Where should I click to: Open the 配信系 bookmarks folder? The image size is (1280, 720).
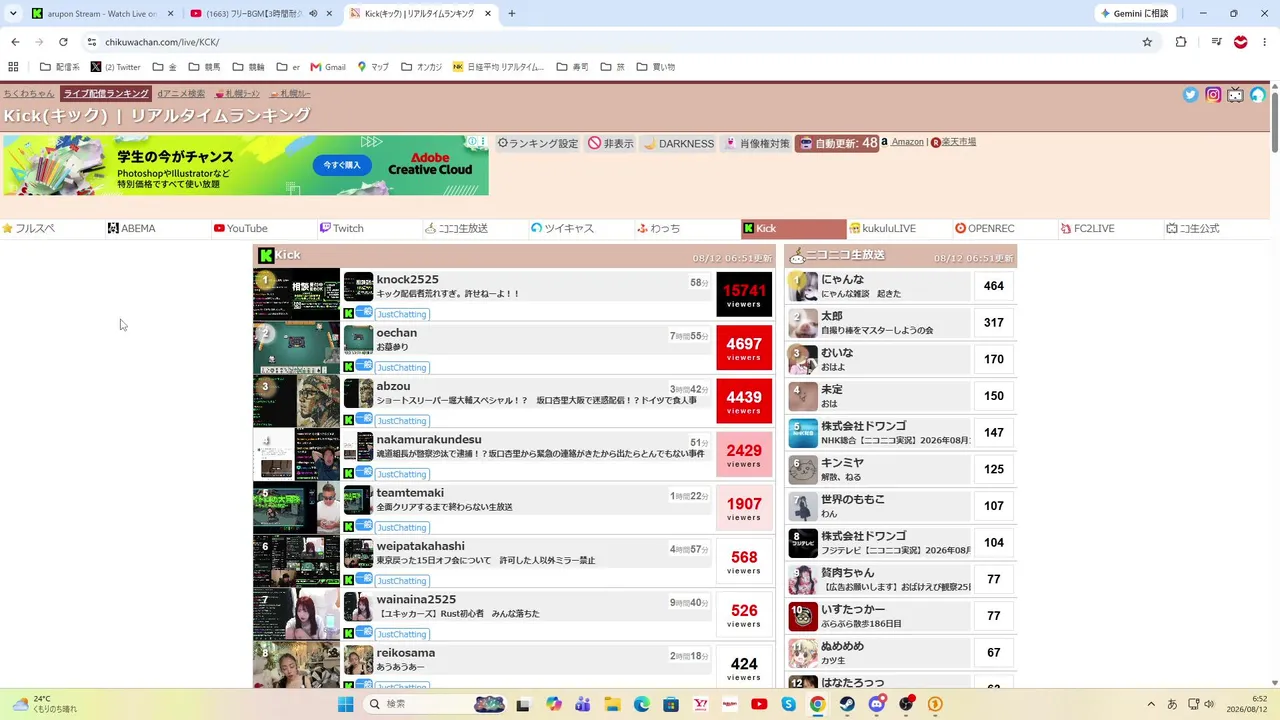pyautogui.click(x=60, y=67)
